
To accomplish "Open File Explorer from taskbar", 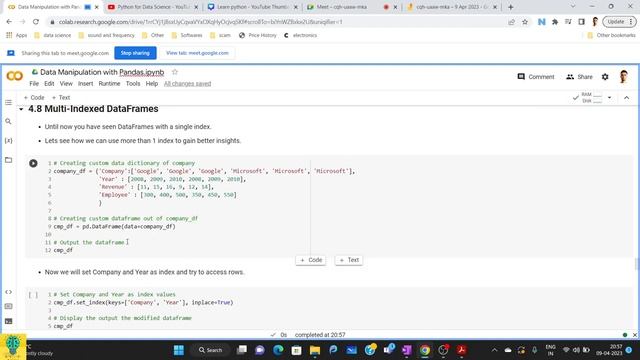I will click(x=315, y=350).
